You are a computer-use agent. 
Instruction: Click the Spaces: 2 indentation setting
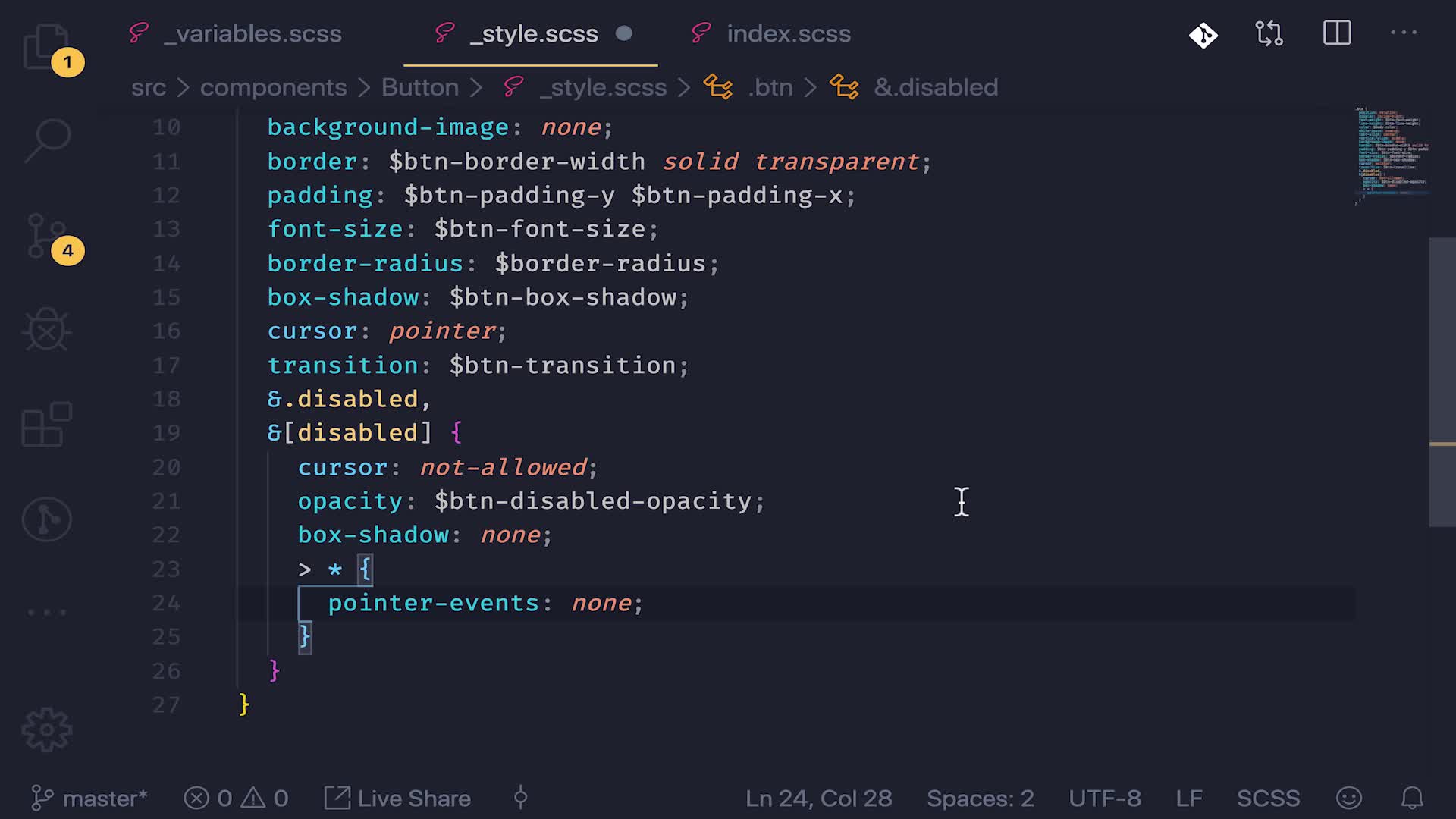coord(980,799)
